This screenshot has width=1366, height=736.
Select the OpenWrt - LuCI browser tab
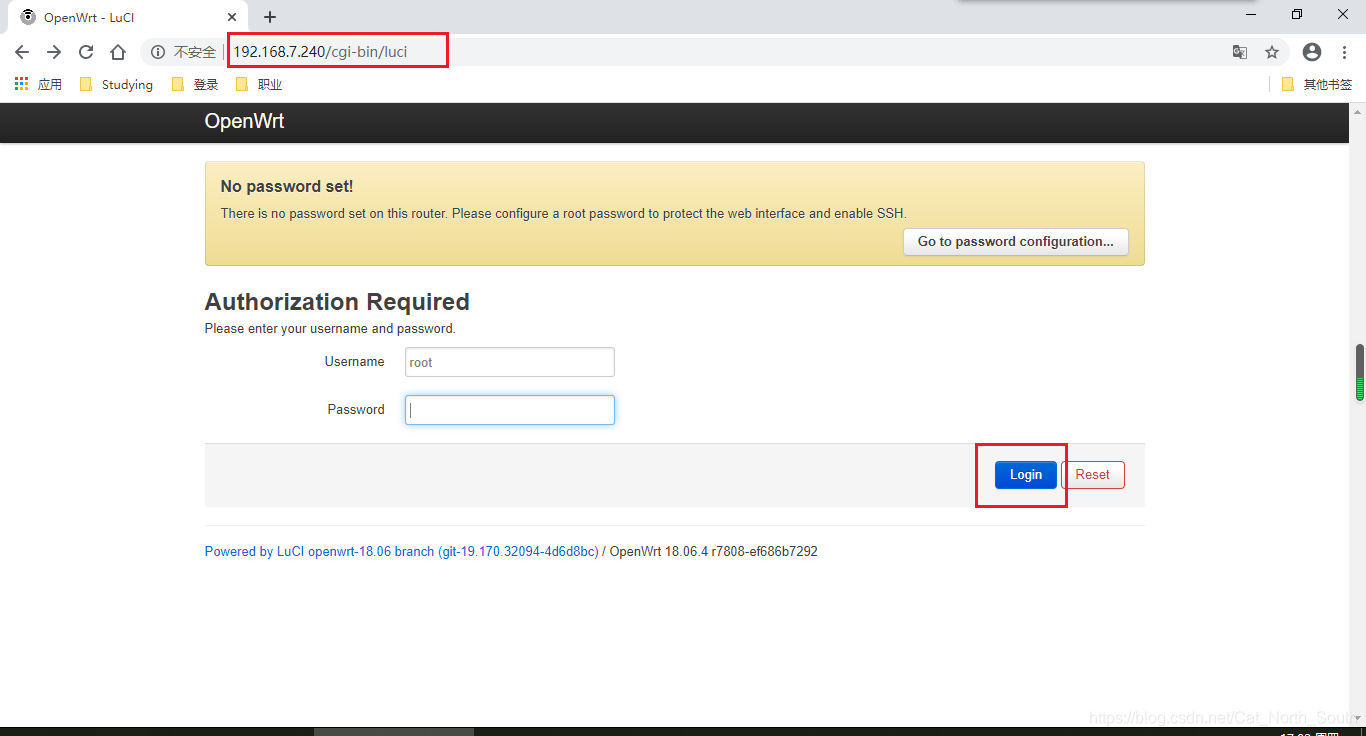click(128, 17)
